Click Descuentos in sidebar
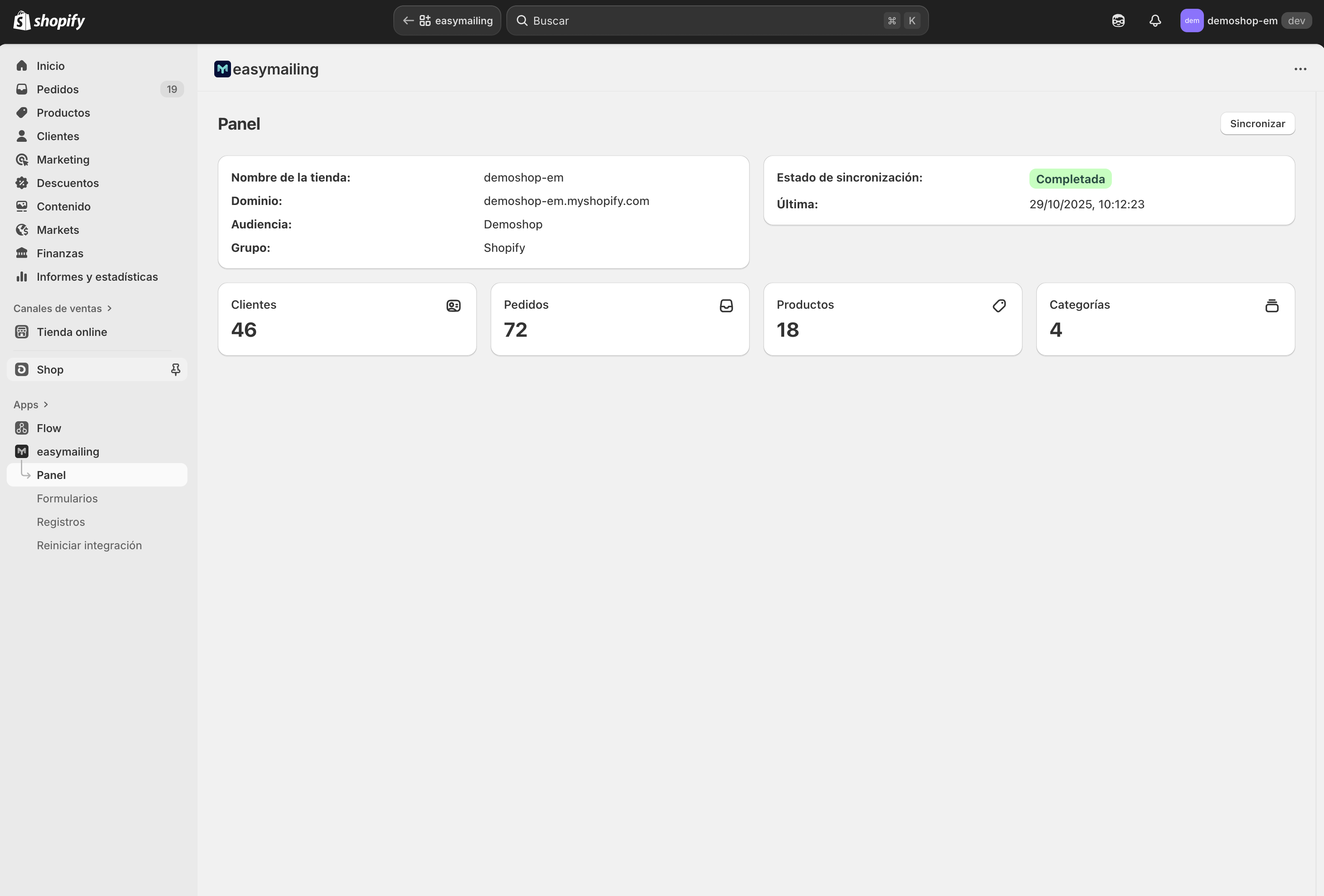1324x896 pixels. 97,183
